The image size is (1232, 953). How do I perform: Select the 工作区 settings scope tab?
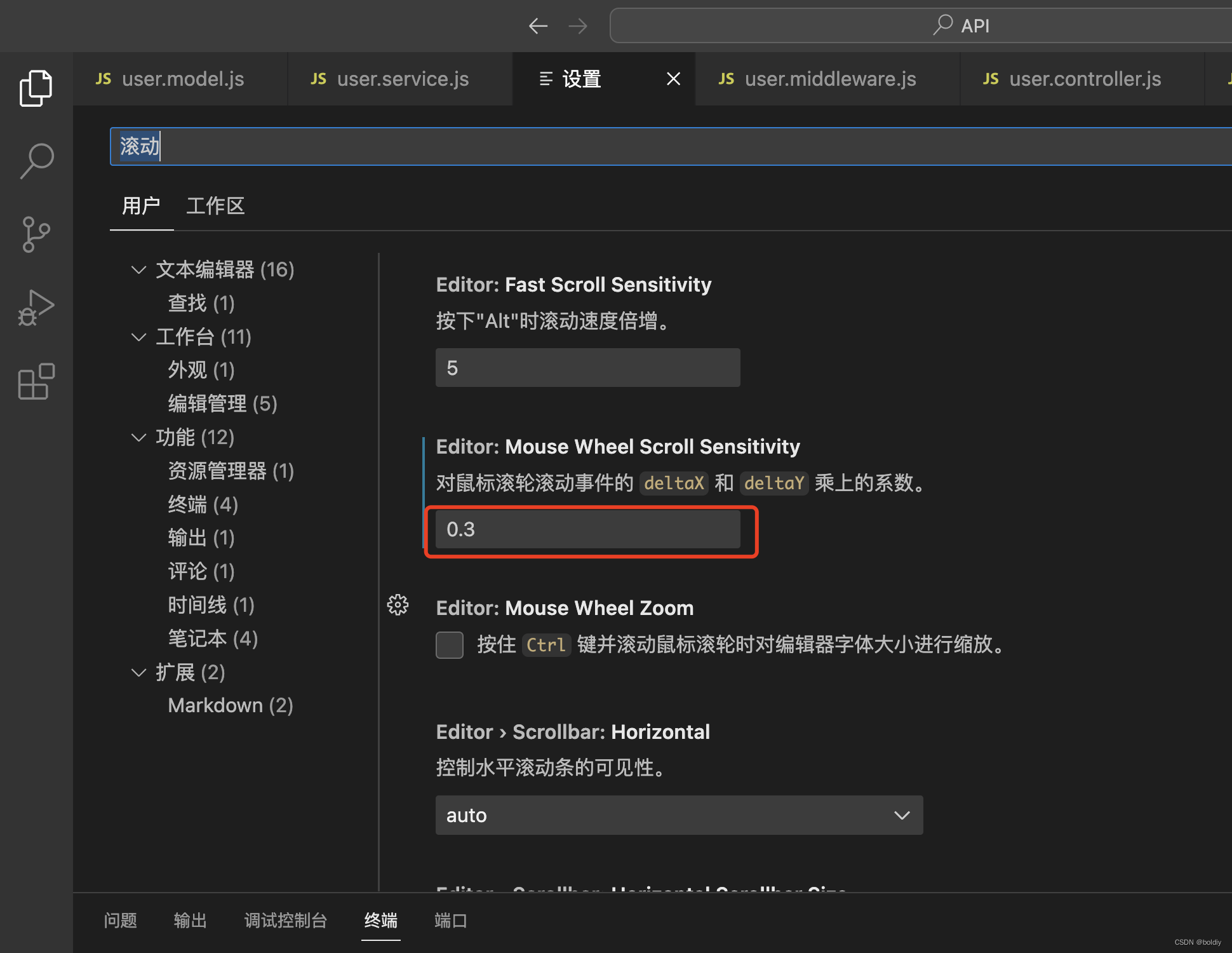(x=215, y=206)
